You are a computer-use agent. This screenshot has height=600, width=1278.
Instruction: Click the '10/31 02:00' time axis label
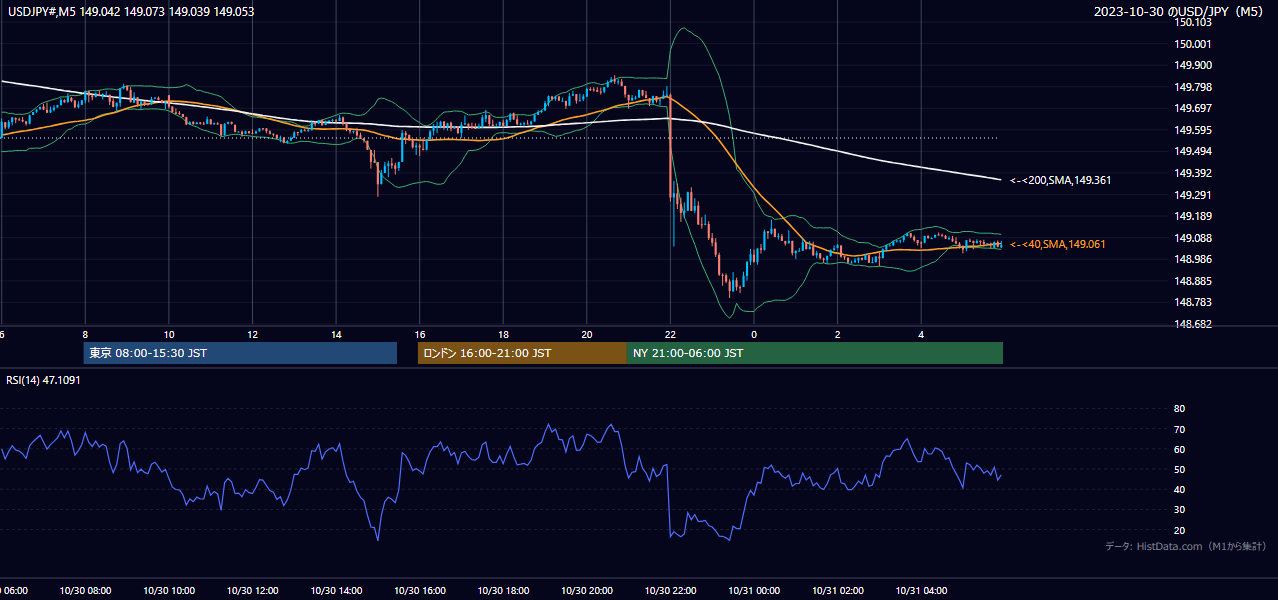838,591
